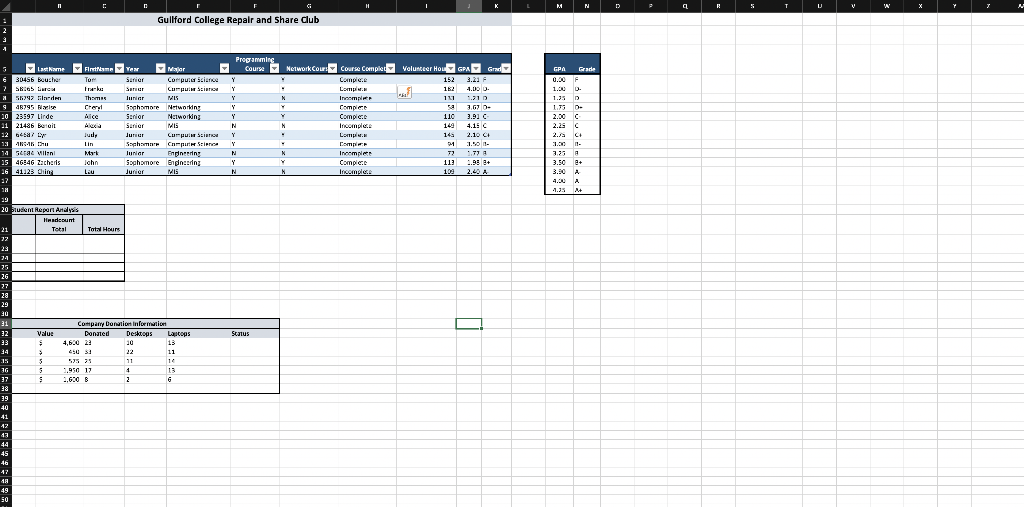Viewport: 1024px width, 507px height.
Task: Open the LastName column filter dropdown
Action: [x=77, y=69]
